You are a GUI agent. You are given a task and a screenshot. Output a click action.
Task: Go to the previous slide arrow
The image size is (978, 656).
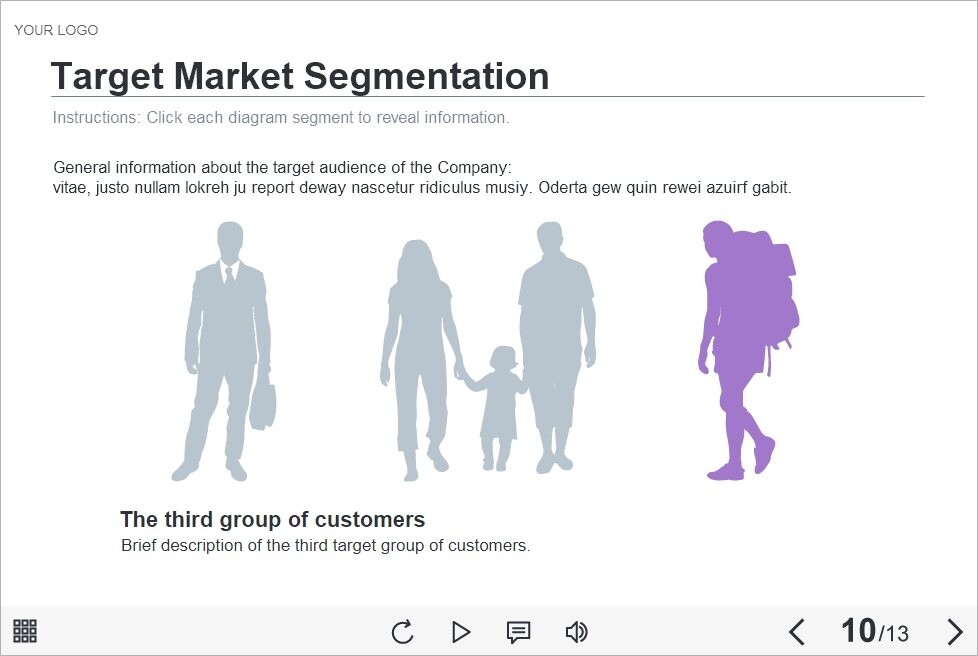pos(796,632)
